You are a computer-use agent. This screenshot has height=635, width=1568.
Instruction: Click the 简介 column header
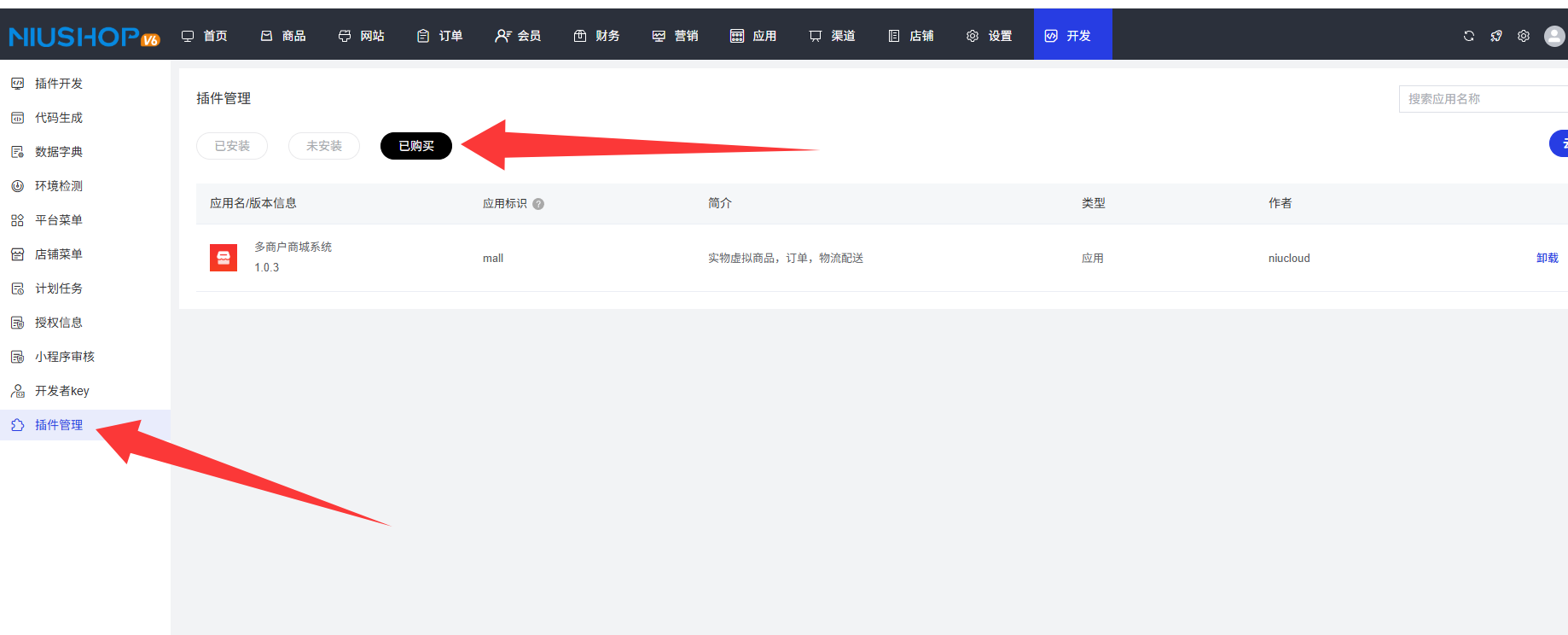click(720, 203)
